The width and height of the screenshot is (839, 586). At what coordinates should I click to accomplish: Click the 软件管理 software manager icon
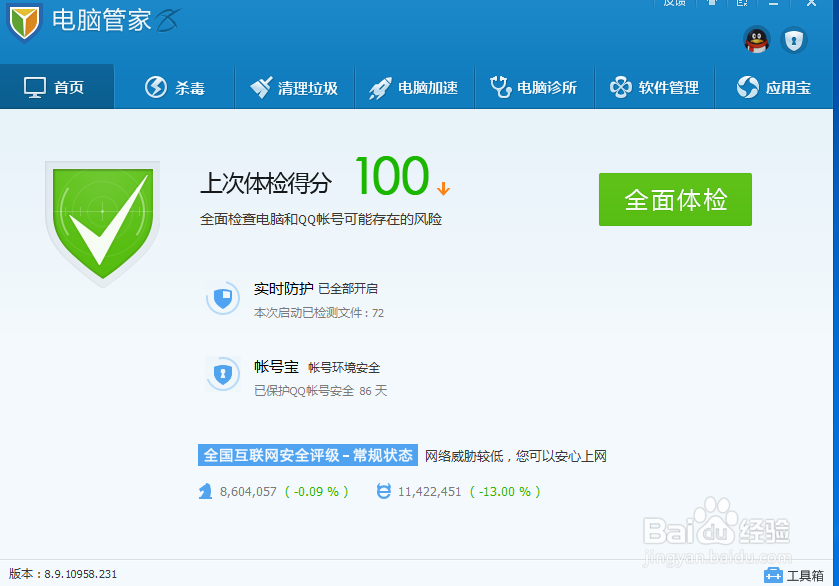click(621, 87)
